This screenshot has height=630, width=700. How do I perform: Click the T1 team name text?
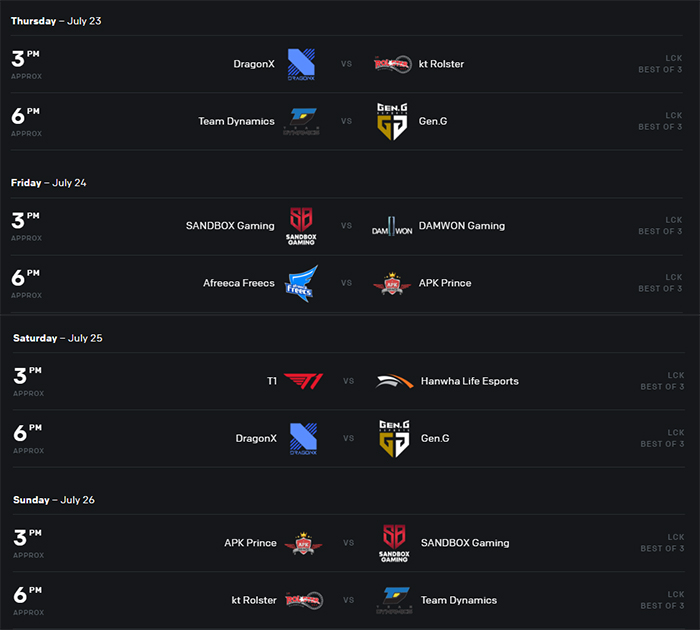pyautogui.click(x=272, y=381)
